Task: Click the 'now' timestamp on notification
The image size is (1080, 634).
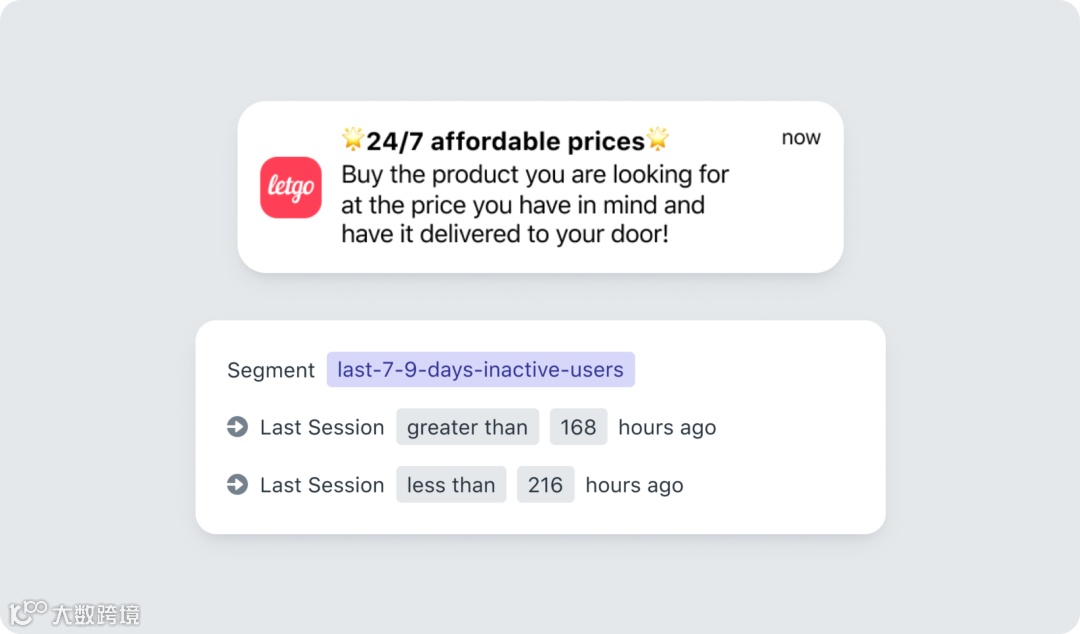Action: coord(801,138)
